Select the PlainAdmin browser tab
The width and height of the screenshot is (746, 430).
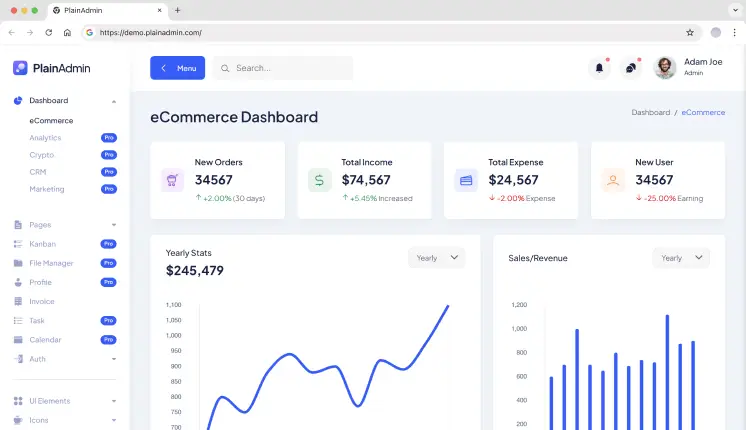click(x=107, y=10)
